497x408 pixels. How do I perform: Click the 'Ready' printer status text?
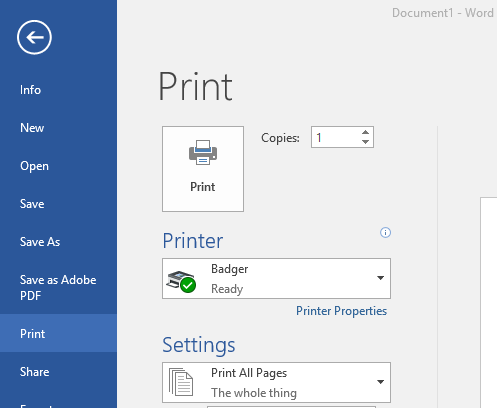click(x=227, y=289)
